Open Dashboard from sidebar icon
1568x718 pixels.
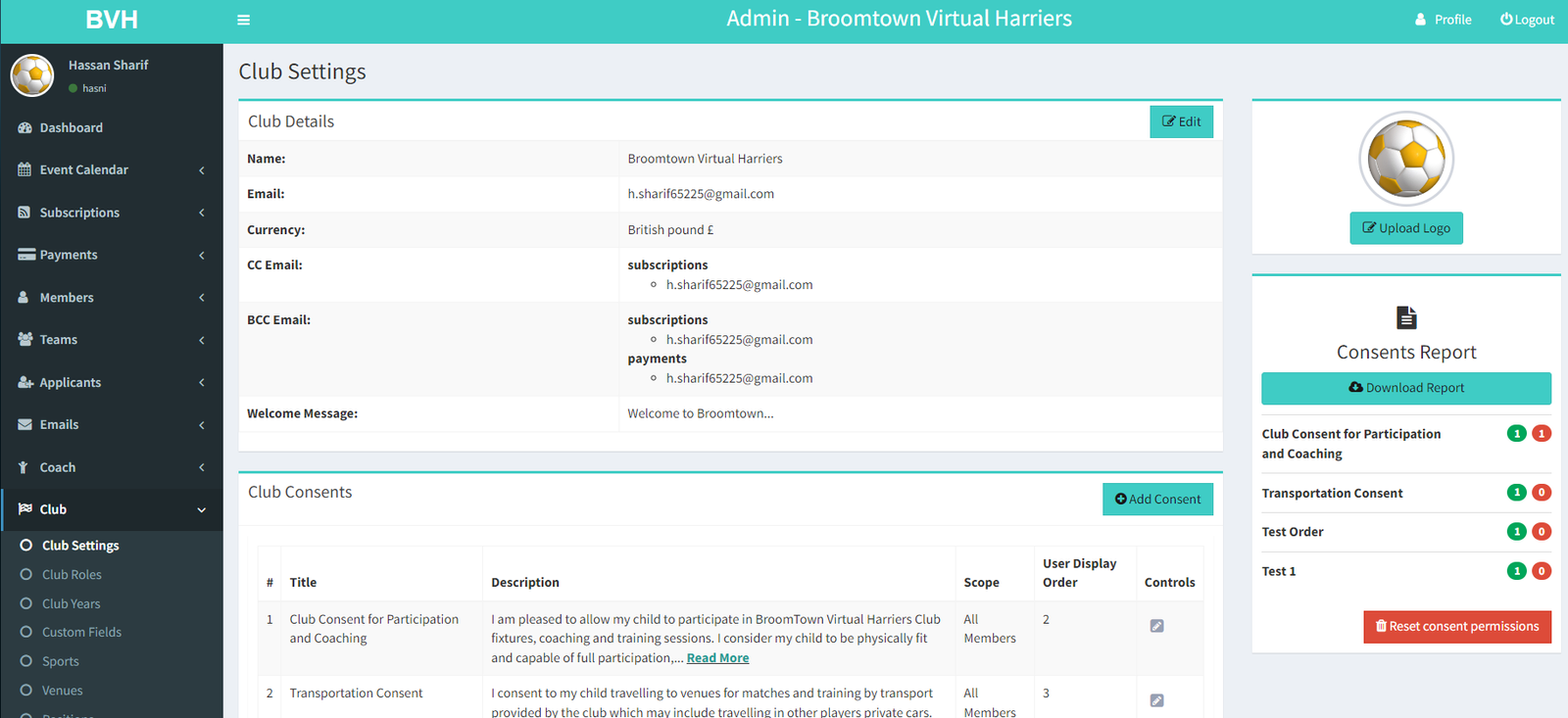pyautogui.click(x=24, y=127)
